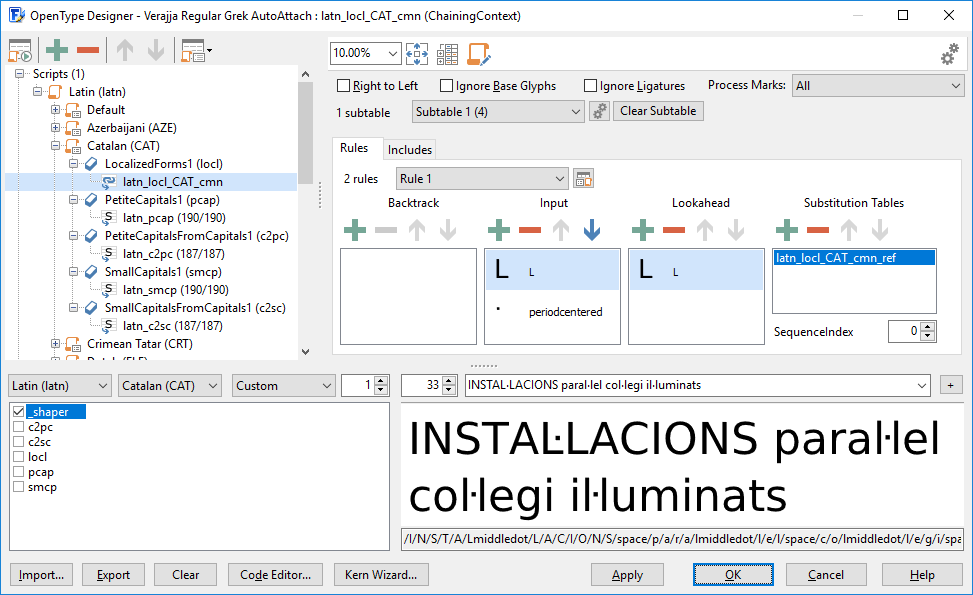973x595 pixels.
Task: Remove Substitution Table with red minus
Action: [x=818, y=230]
